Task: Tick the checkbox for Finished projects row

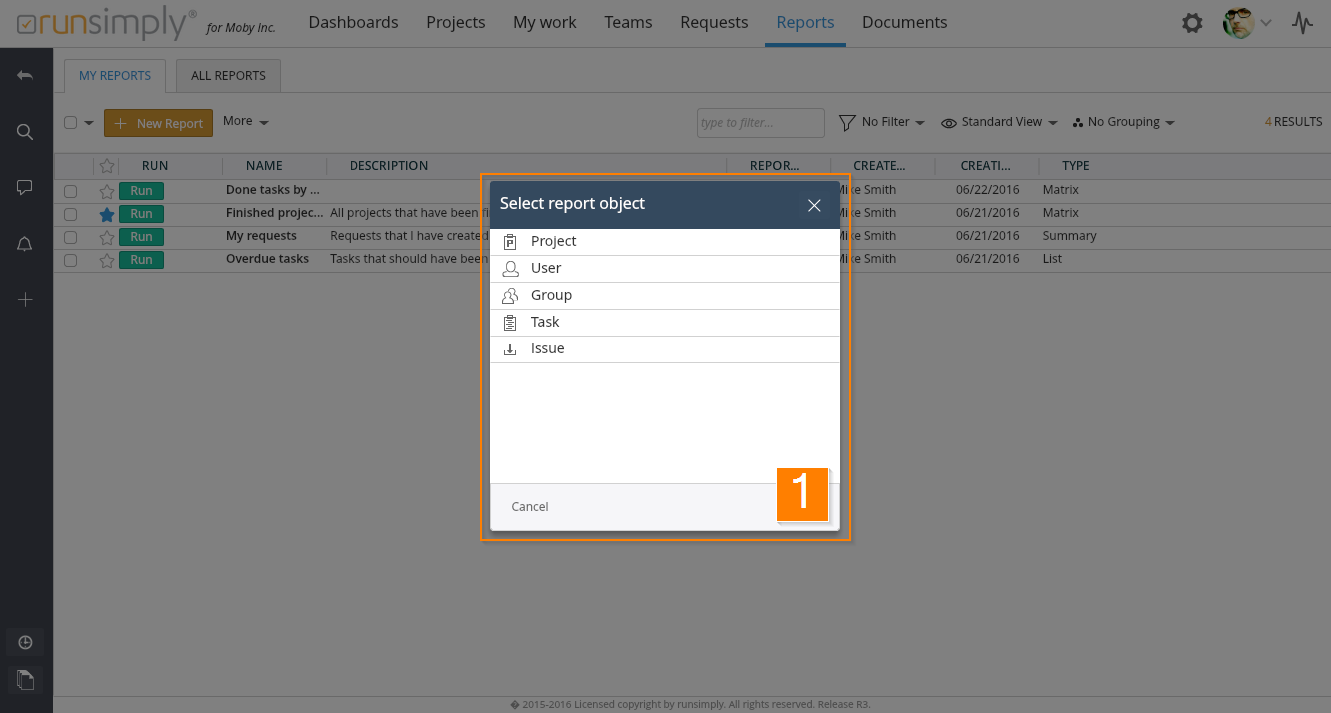Action: point(71,214)
